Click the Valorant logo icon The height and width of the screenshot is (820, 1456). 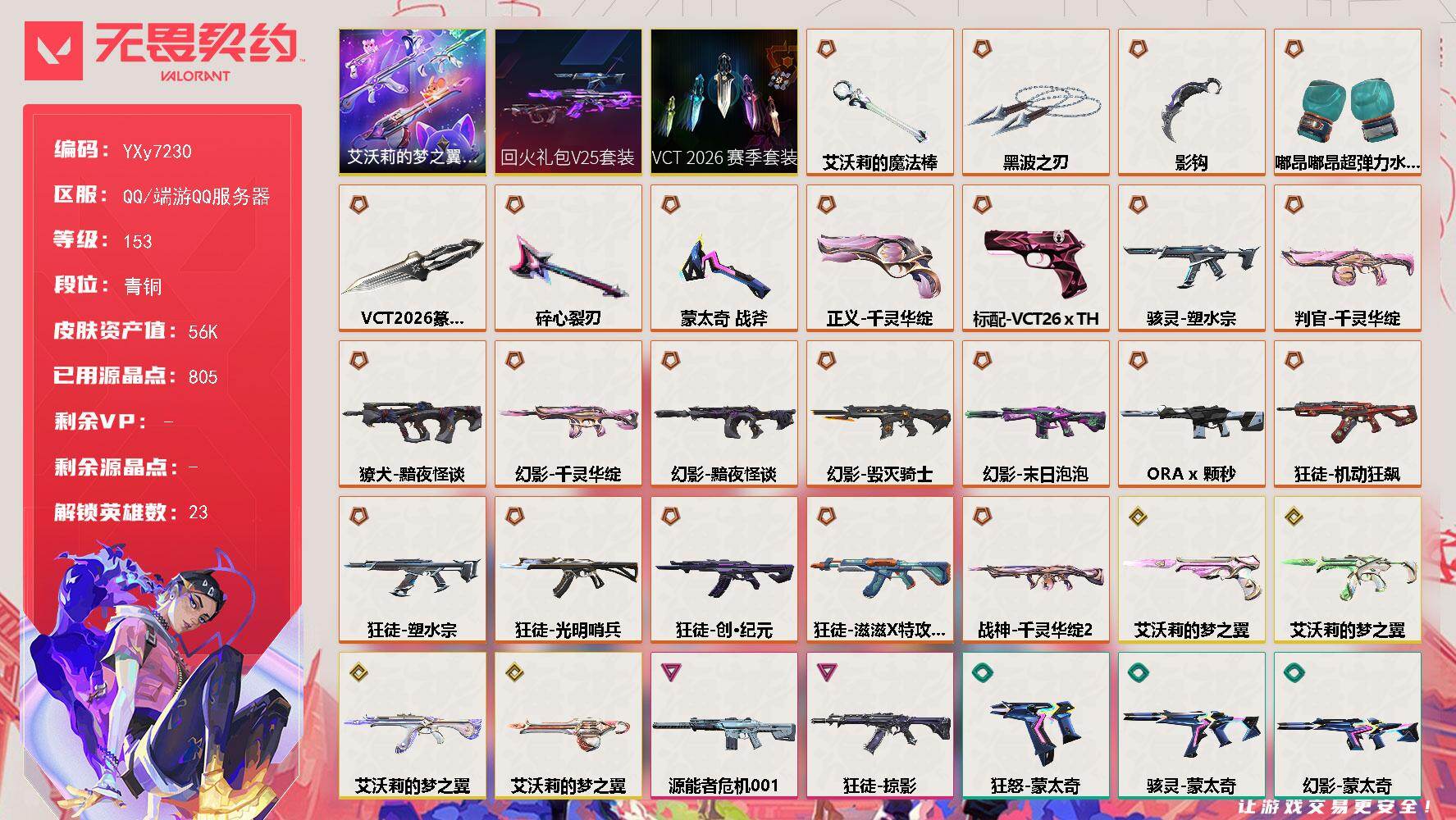(53, 51)
